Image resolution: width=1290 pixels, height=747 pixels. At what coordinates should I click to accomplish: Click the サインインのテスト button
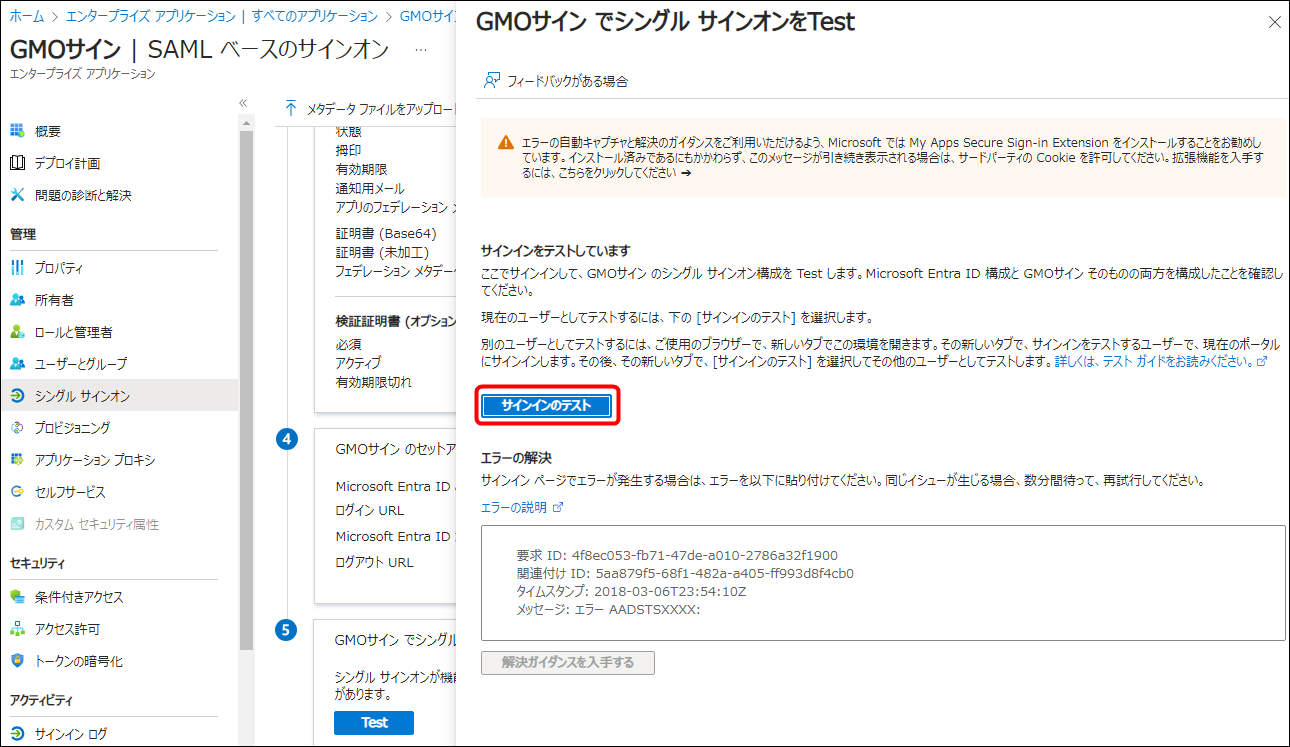pos(547,405)
